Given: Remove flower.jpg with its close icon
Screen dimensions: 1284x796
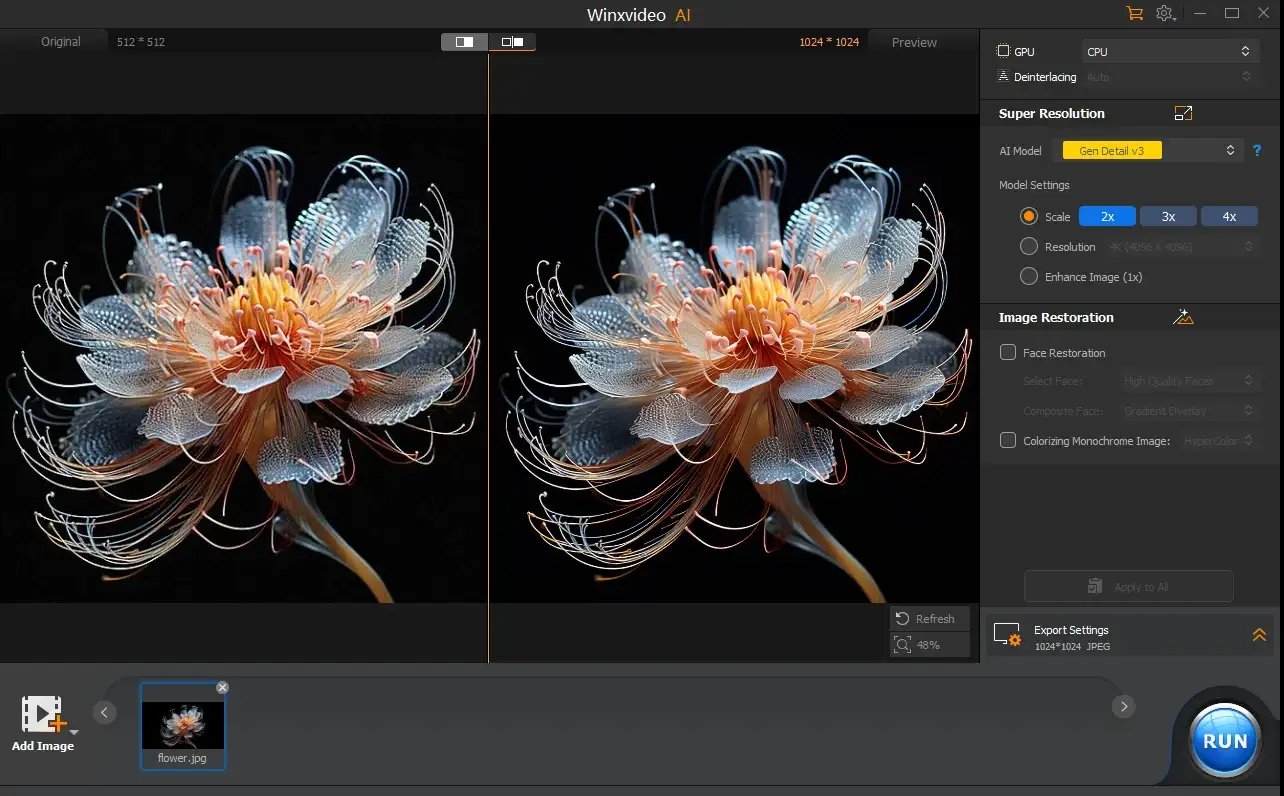Looking at the screenshot, I should (222, 687).
